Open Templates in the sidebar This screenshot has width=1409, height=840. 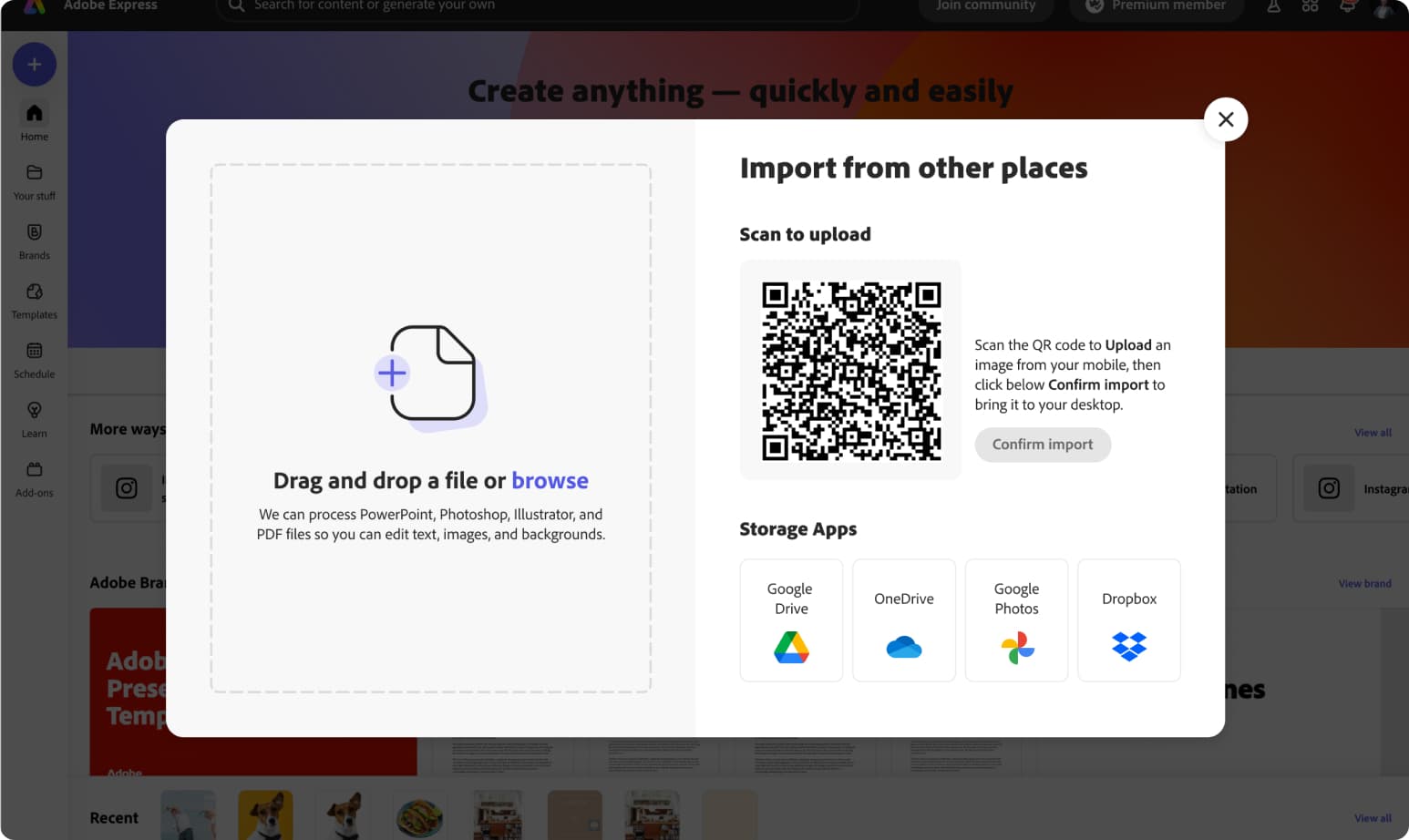pyautogui.click(x=35, y=301)
